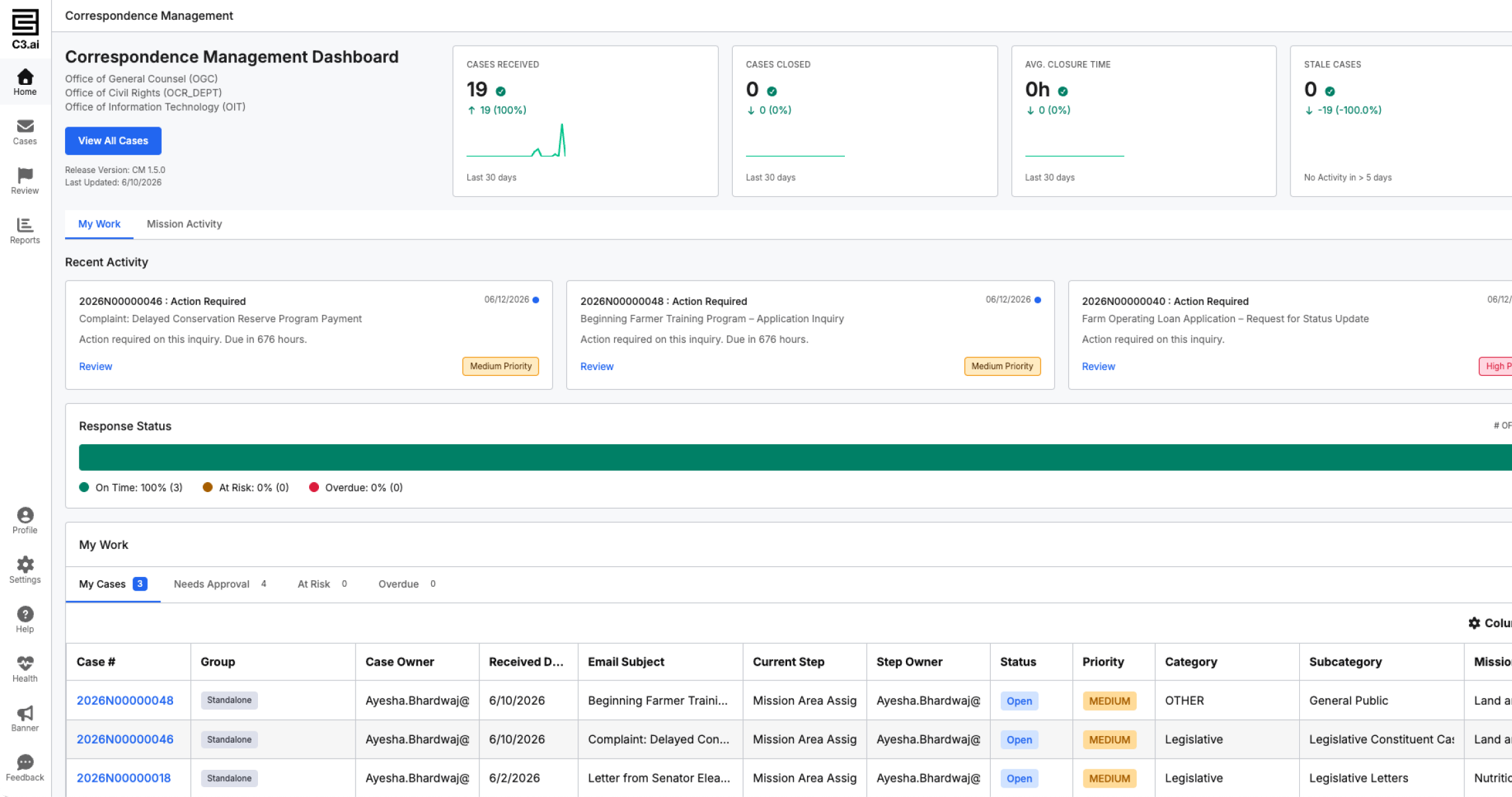1512x797 pixels.
Task: Open the Health heartbeat icon
Action: (x=25, y=669)
